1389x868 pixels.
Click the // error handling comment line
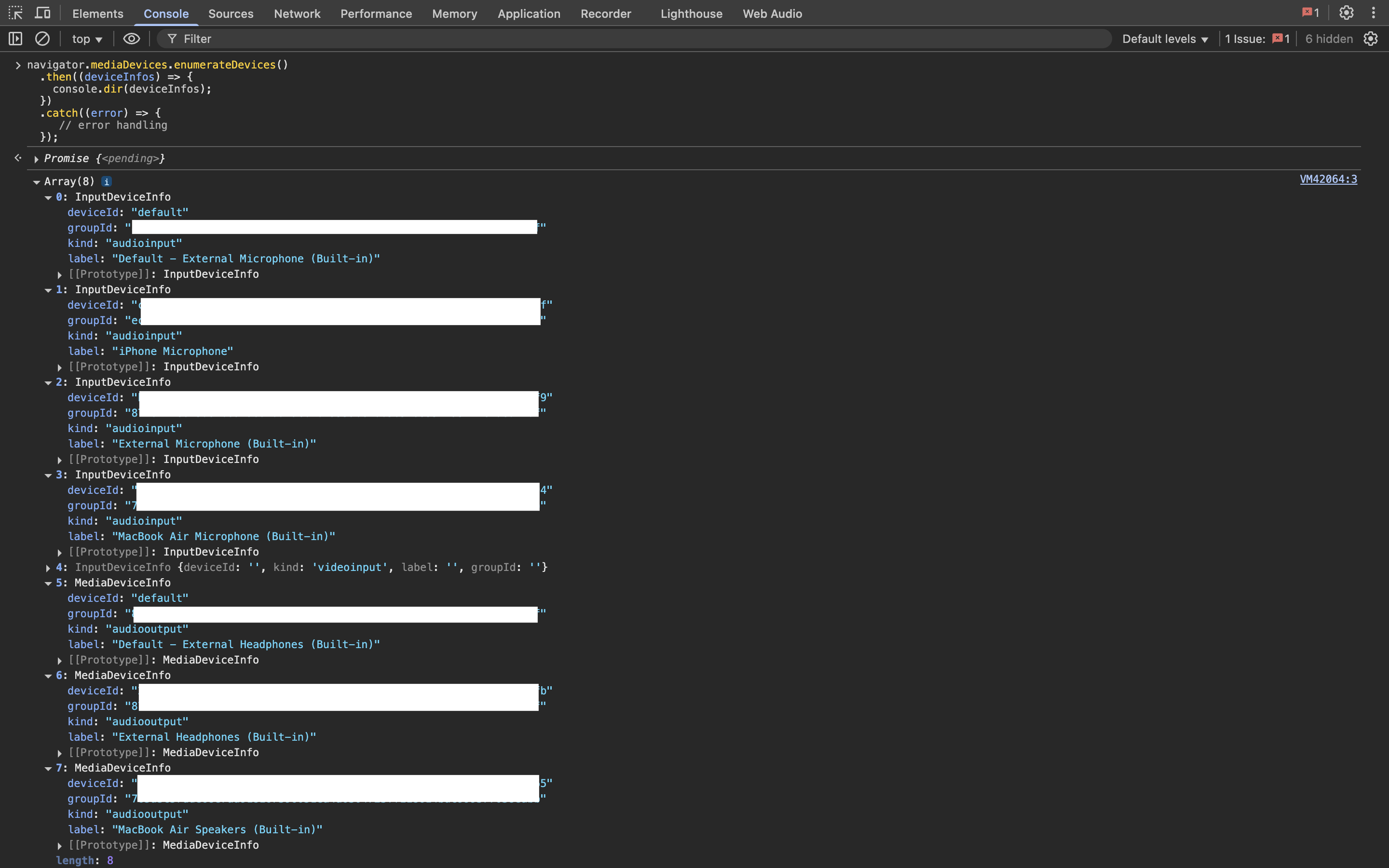113,125
